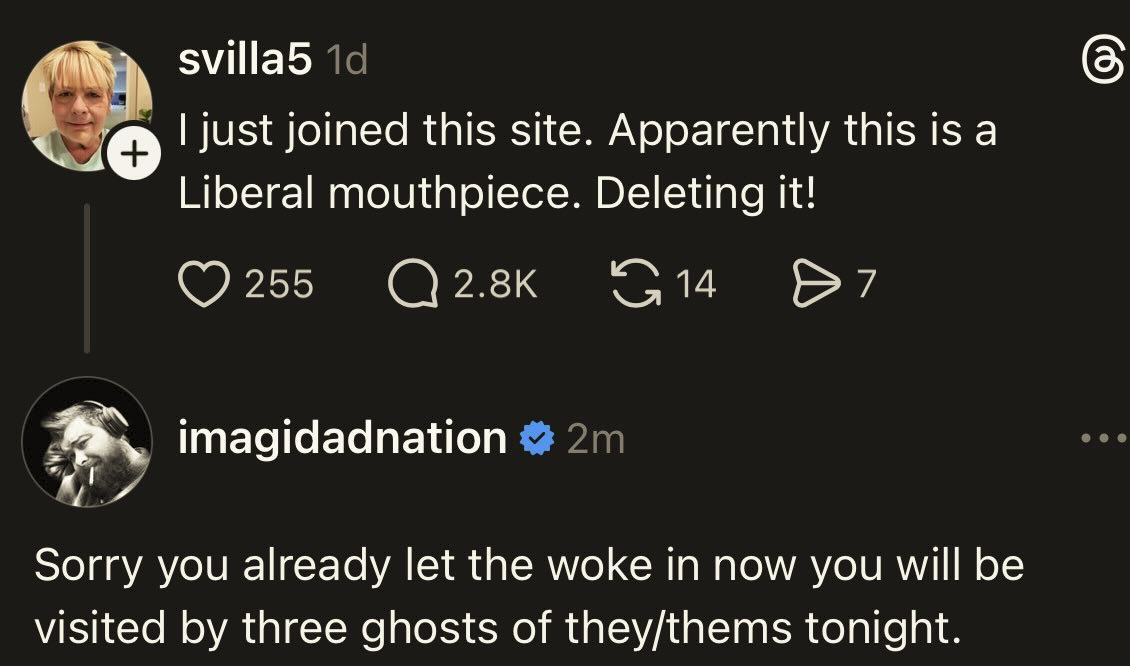Visit the svilla5 username link

[245, 62]
